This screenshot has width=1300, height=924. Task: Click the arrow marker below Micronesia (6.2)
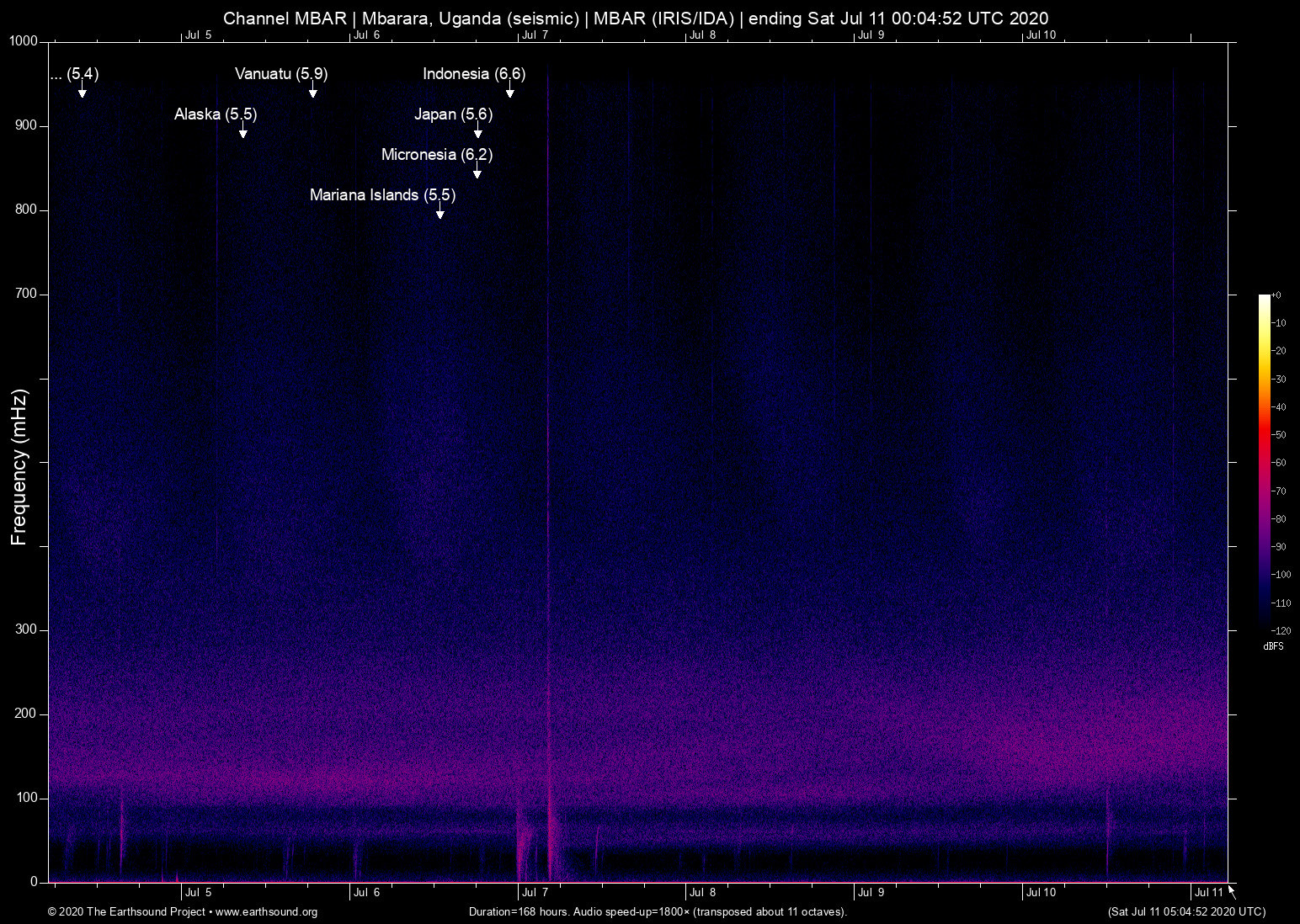coord(477,172)
